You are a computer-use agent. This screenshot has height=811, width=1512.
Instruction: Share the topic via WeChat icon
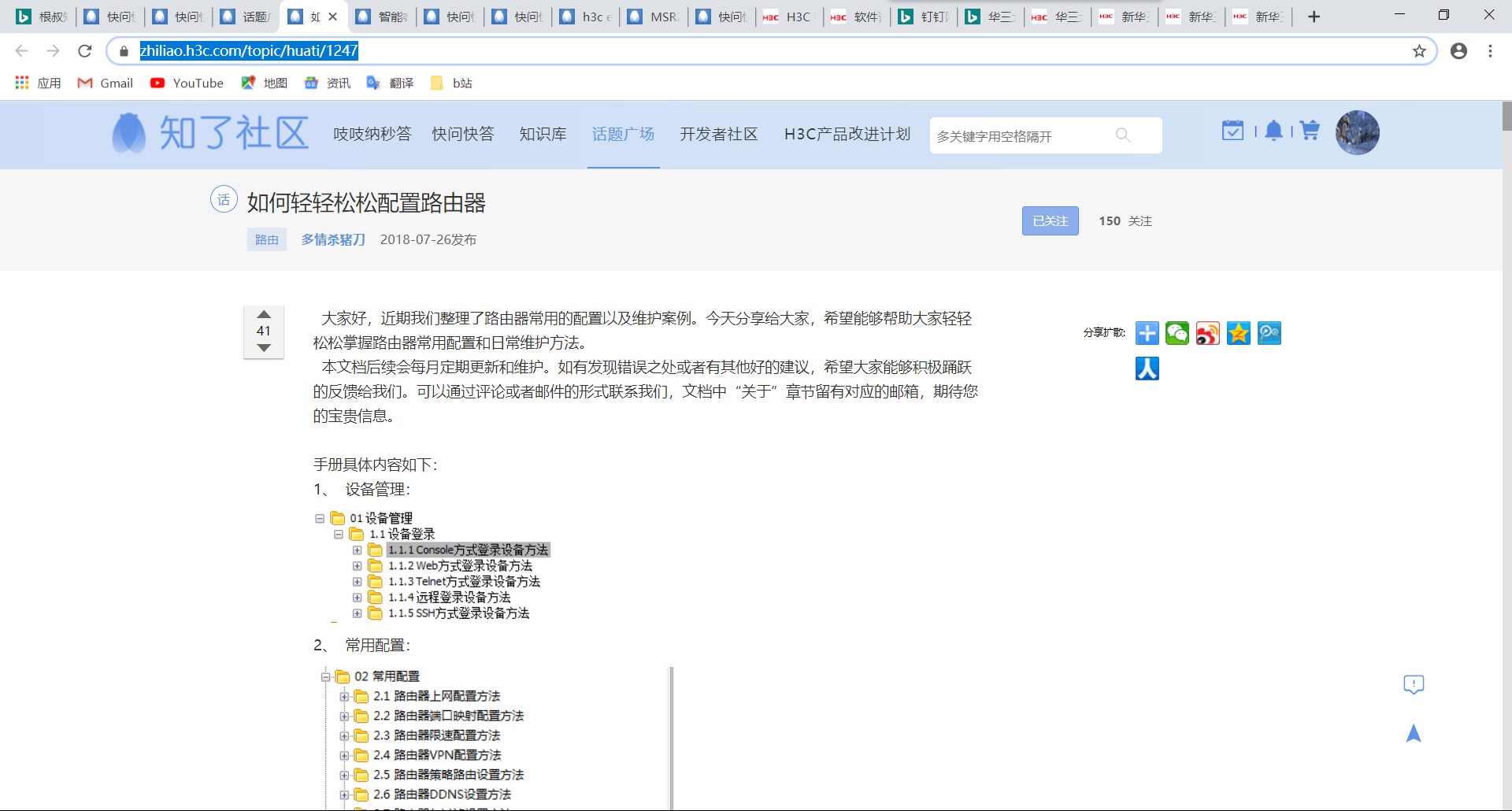pos(1177,333)
